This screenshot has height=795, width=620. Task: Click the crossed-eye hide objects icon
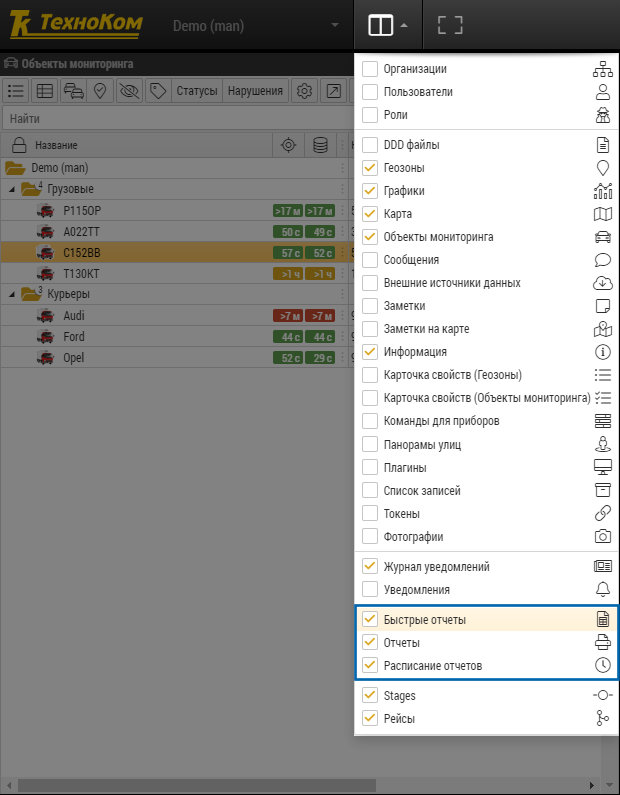click(x=129, y=91)
